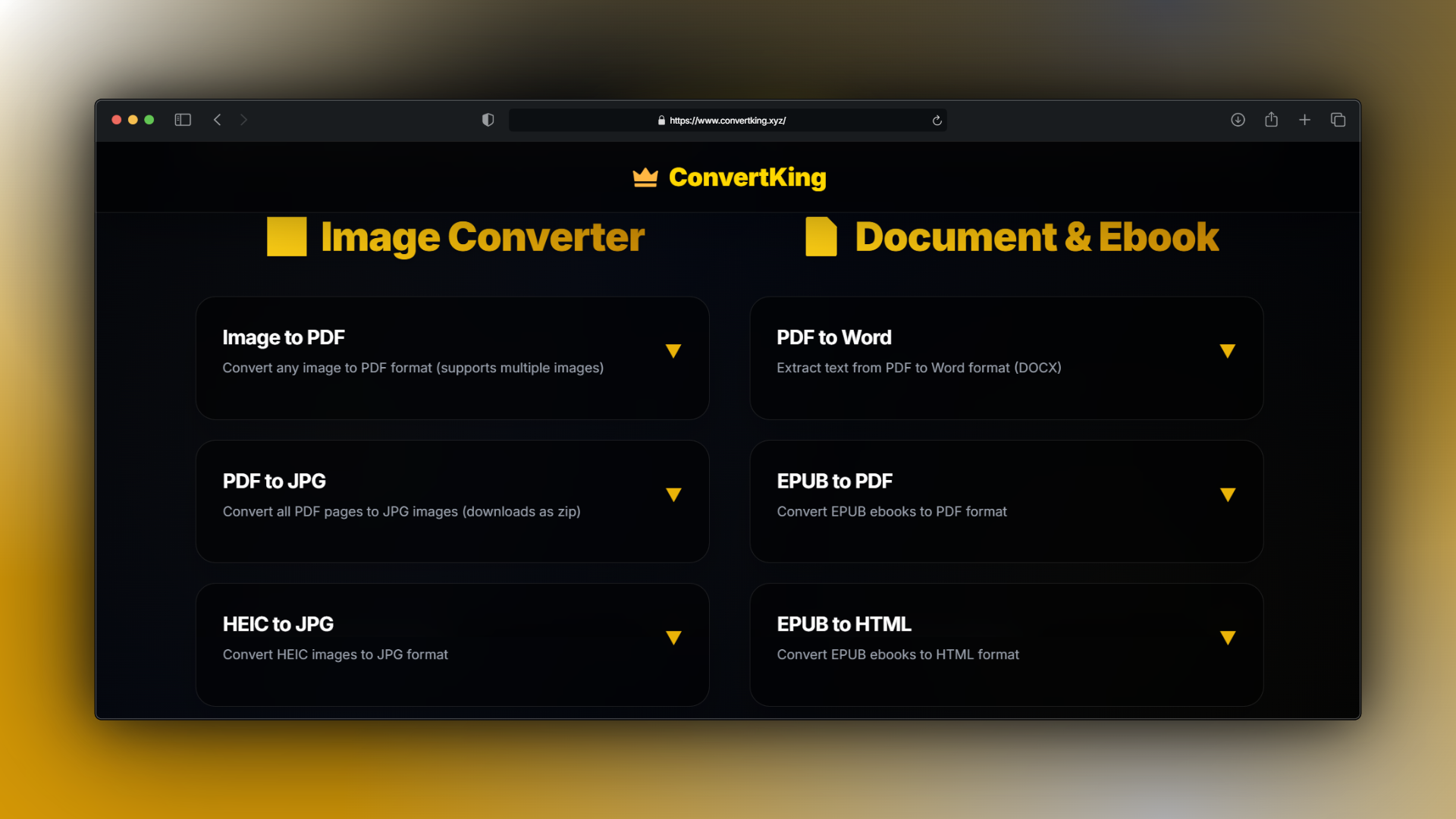Click the Document & Ebook file icon
The width and height of the screenshot is (1456, 819).
(x=821, y=237)
